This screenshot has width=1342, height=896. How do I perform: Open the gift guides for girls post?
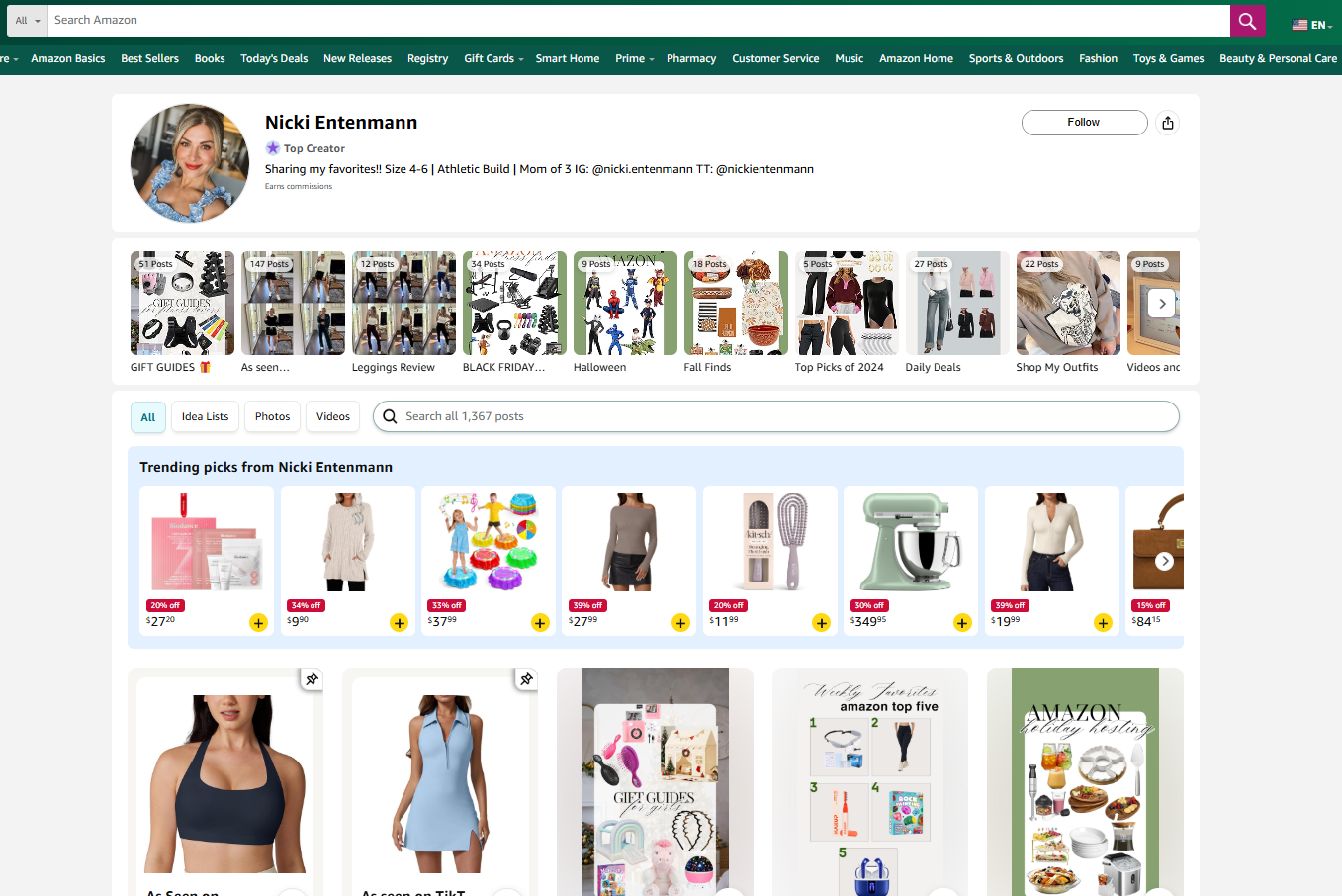tap(655, 781)
